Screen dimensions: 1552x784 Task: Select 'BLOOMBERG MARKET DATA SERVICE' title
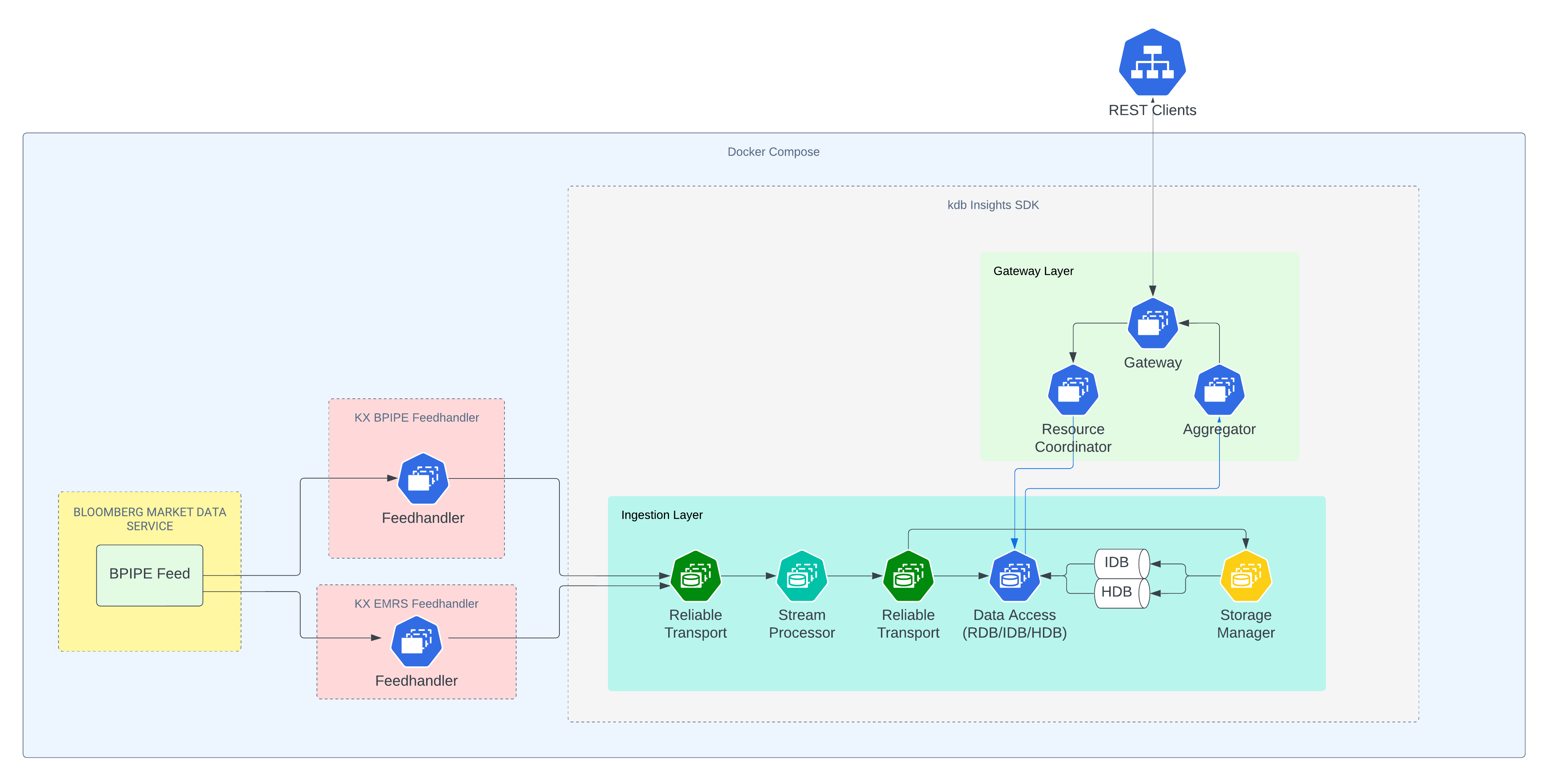coord(149,519)
